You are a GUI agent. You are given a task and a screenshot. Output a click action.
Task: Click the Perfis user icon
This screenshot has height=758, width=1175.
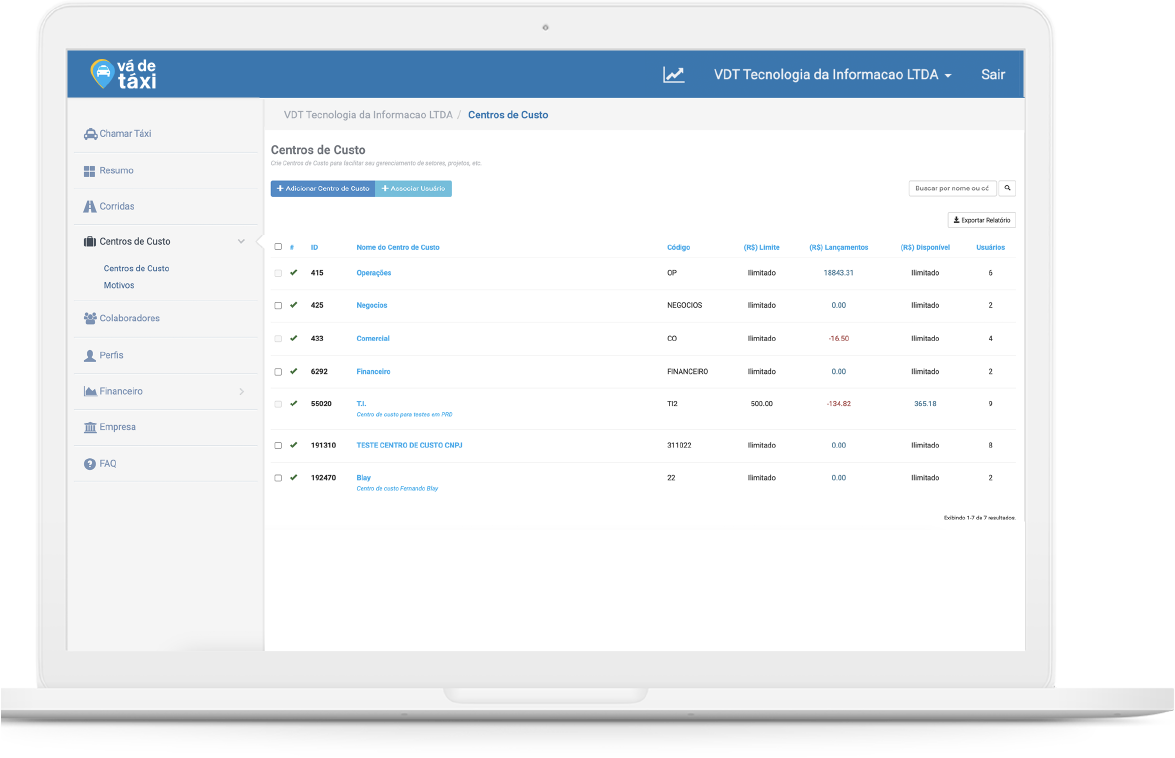coord(90,356)
